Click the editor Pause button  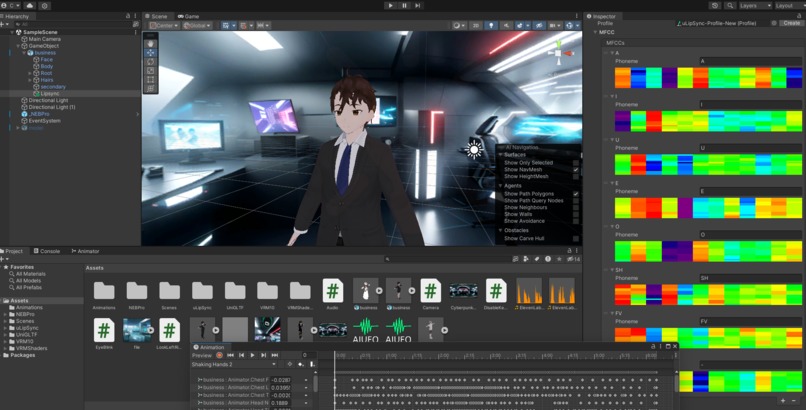[404, 6]
